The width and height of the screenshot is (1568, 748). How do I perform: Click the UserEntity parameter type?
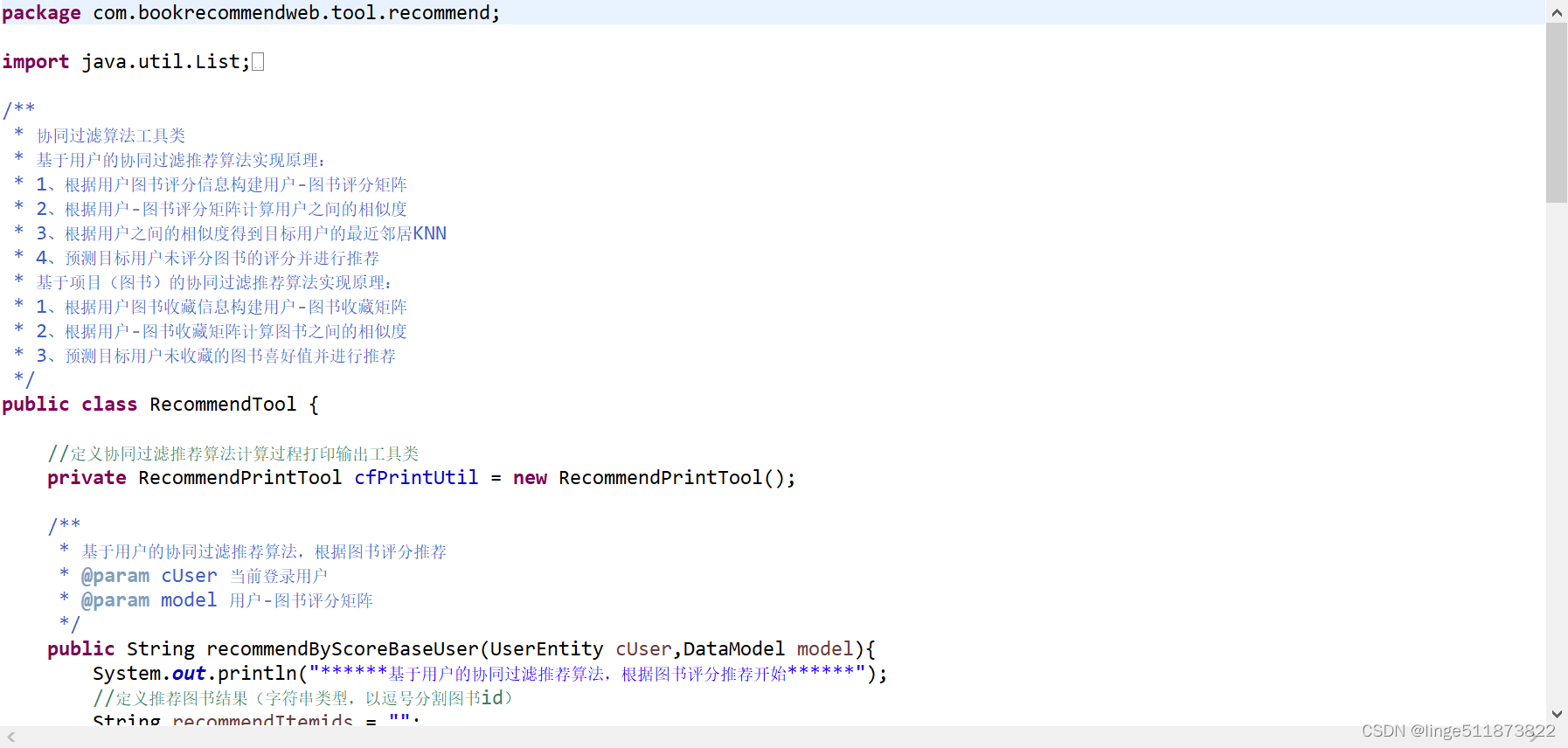546,649
